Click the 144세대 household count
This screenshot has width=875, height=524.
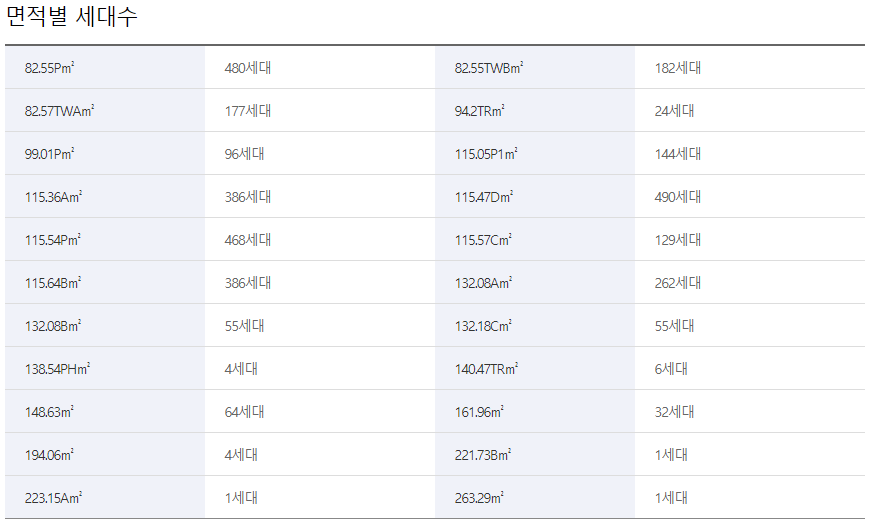678,154
